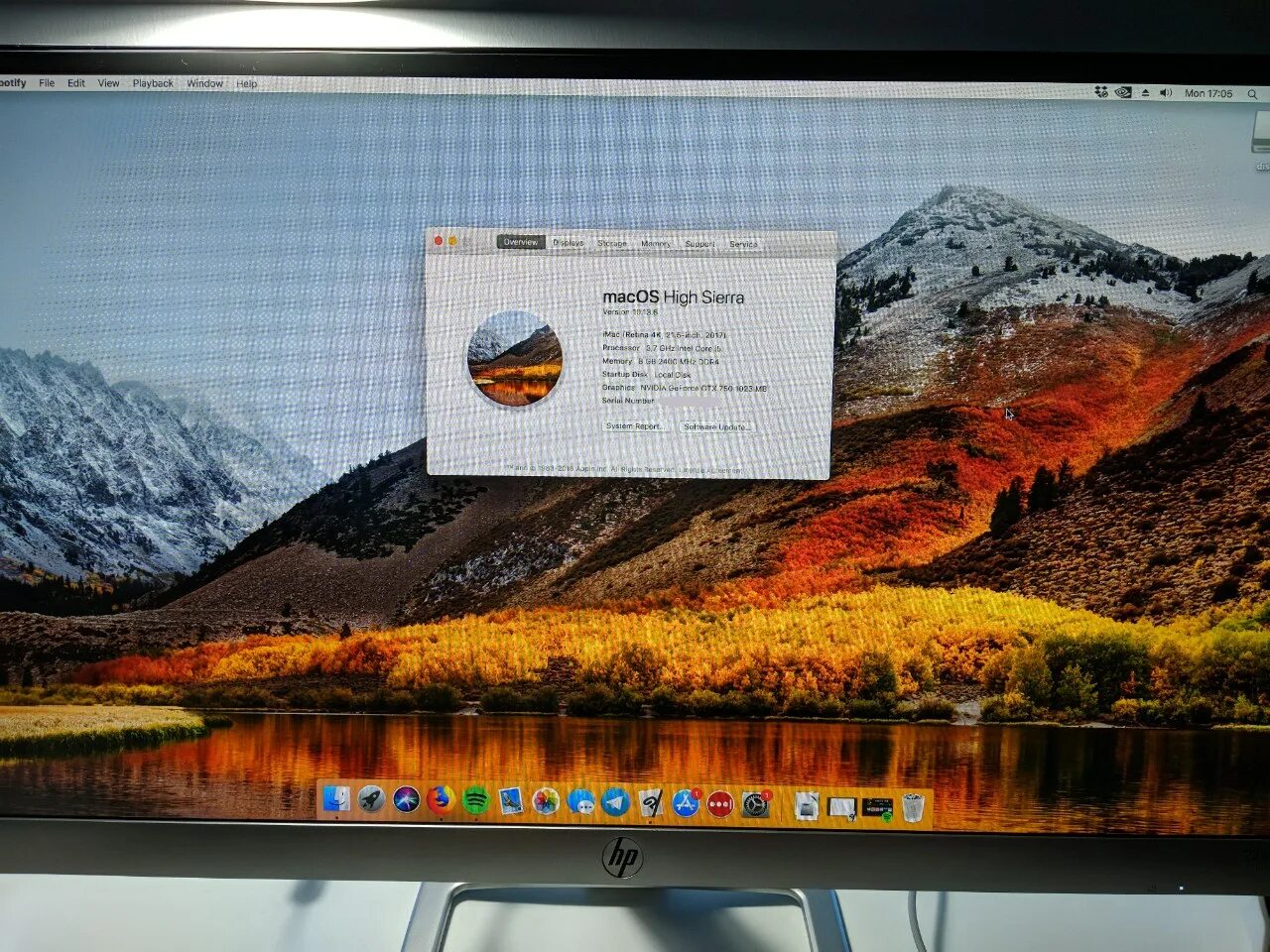
Task: Open the Edit menu
Action: 76,82
